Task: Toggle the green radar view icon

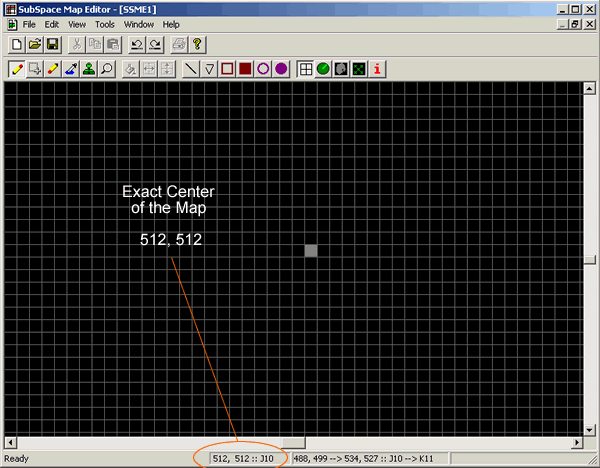Action: point(323,69)
